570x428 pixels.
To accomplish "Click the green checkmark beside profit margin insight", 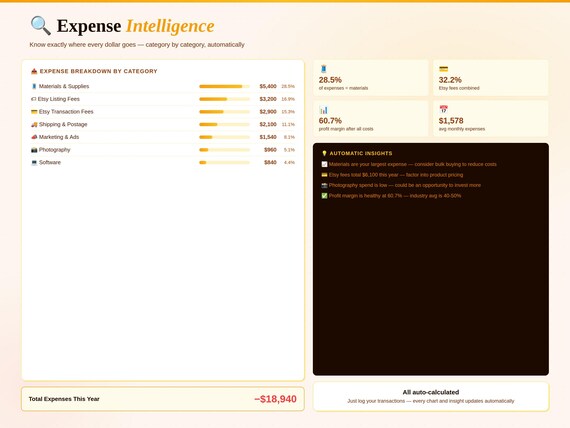I will pyautogui.click(x=324, y=196).
